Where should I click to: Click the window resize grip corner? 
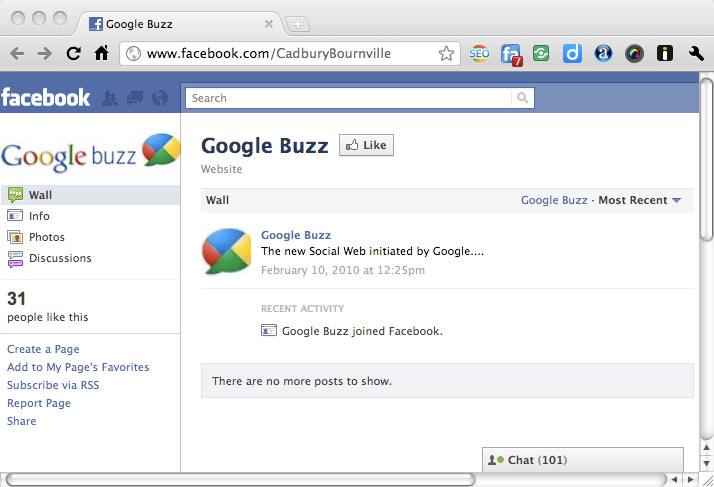[707, 480]
